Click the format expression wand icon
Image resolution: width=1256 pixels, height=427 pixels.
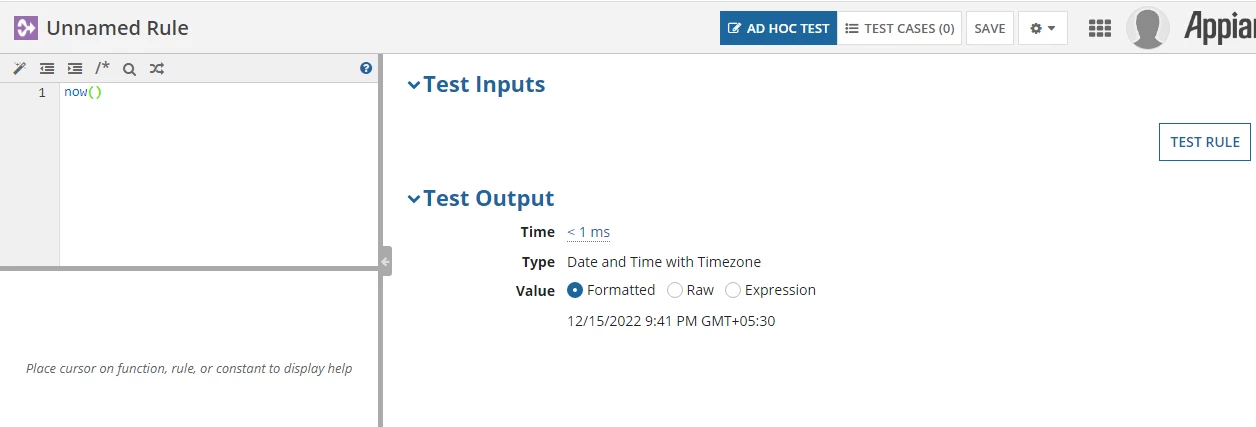pos(19,69)
